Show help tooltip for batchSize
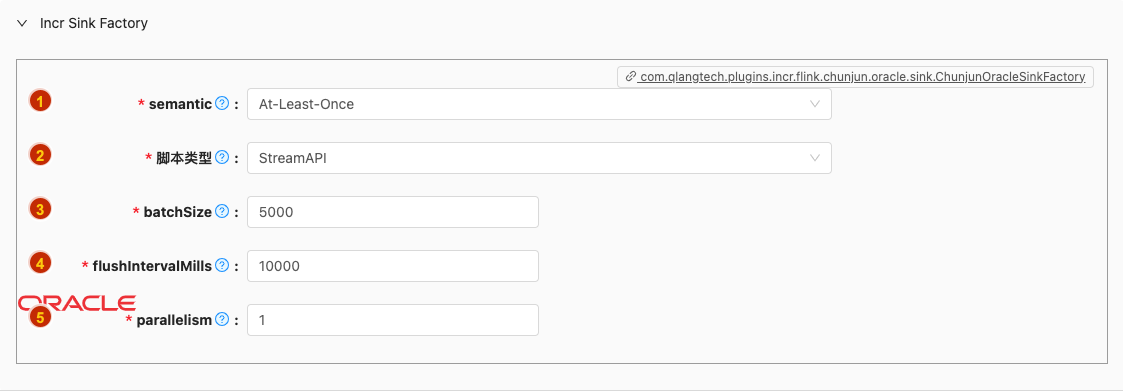Screen dimensions: 1123x391 pyautogui.click(x=222, y=211)
